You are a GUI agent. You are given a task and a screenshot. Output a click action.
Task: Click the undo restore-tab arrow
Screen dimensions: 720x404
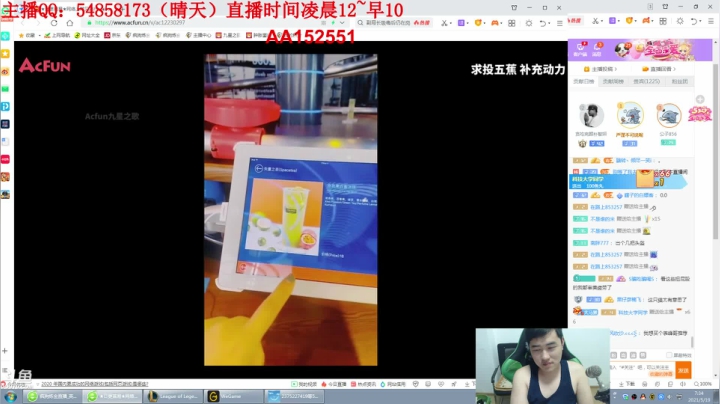click(x=542, y=23)
